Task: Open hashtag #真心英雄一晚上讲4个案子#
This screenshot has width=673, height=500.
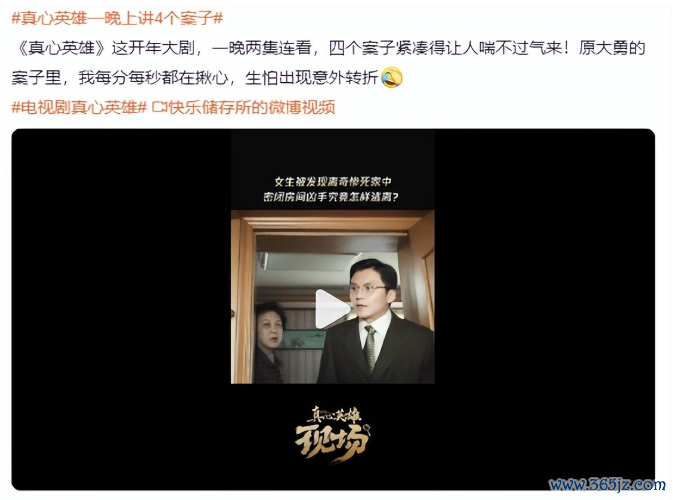Action: pos(117,18)
